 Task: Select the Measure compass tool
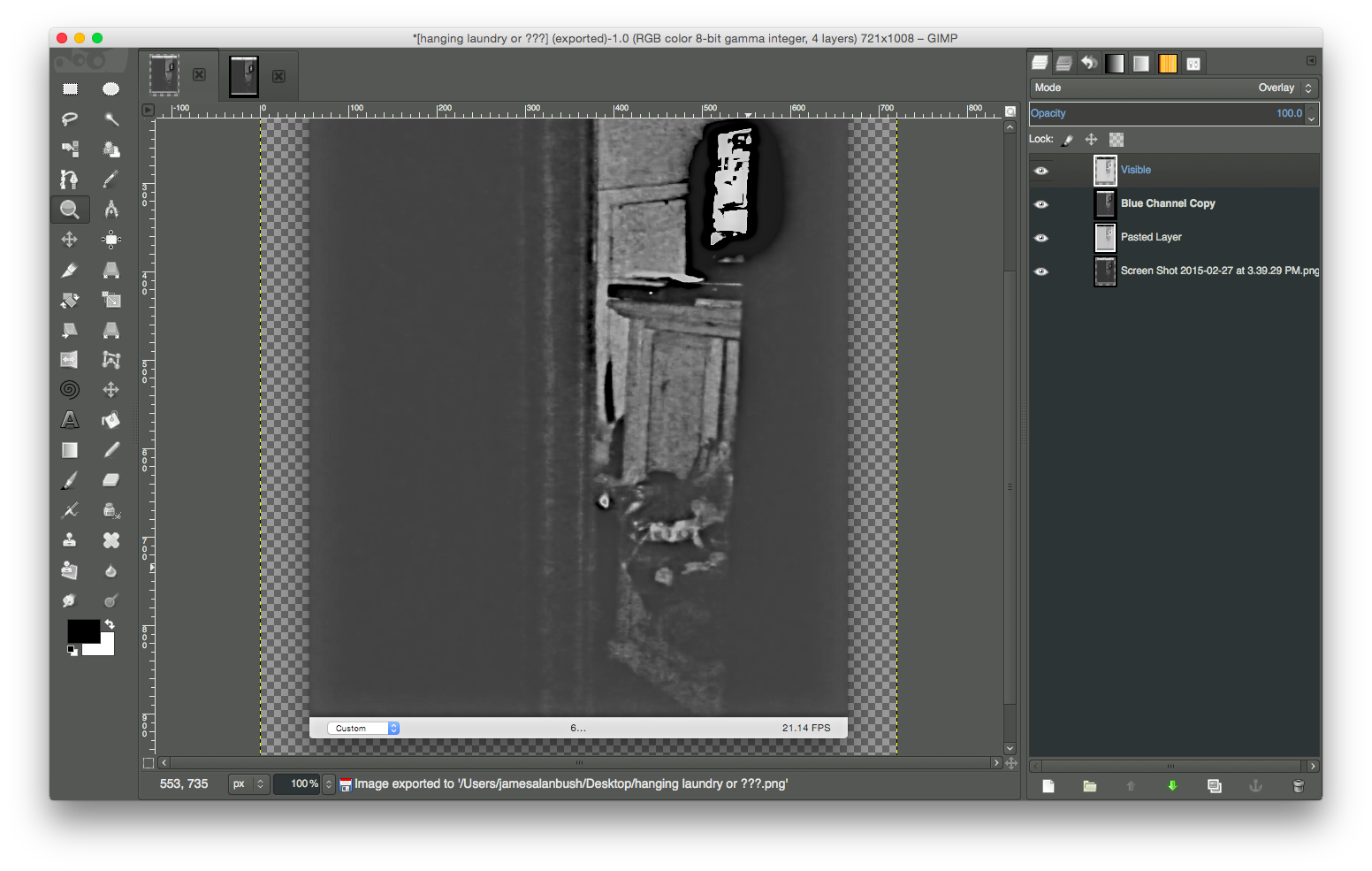coord(111,210)
